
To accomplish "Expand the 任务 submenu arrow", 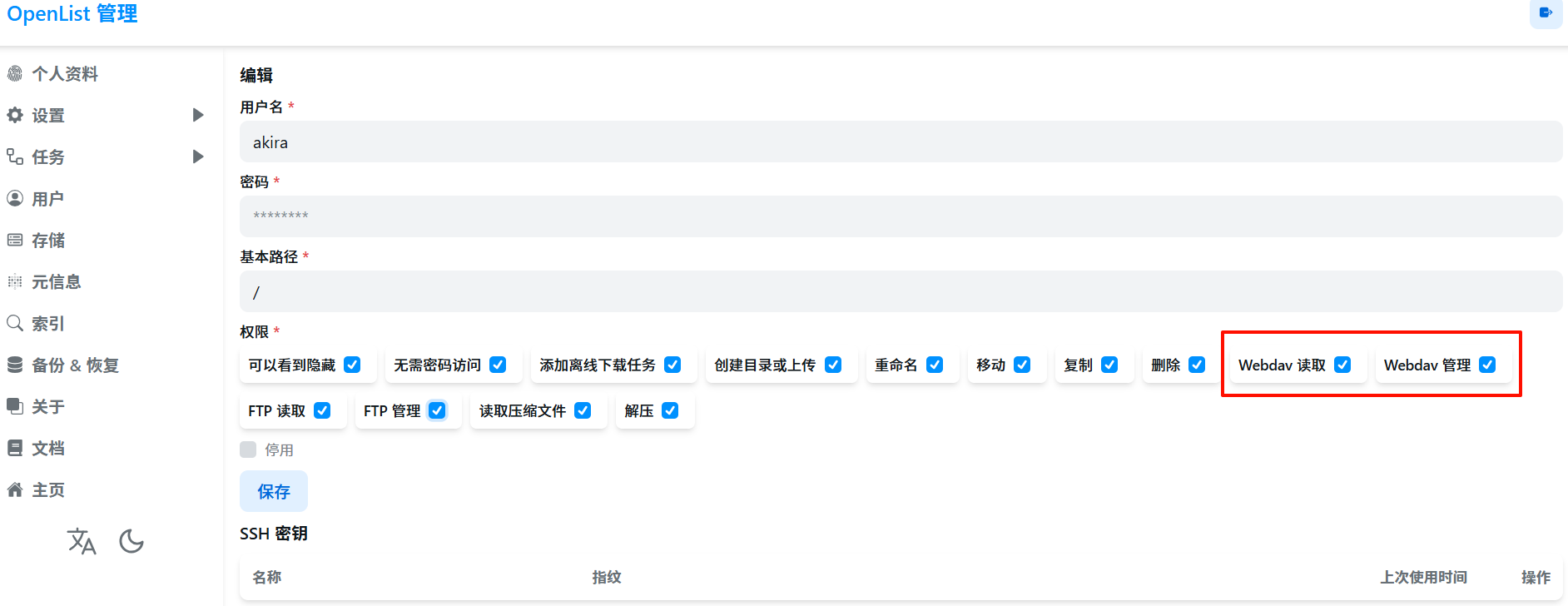I will [198, 156].
